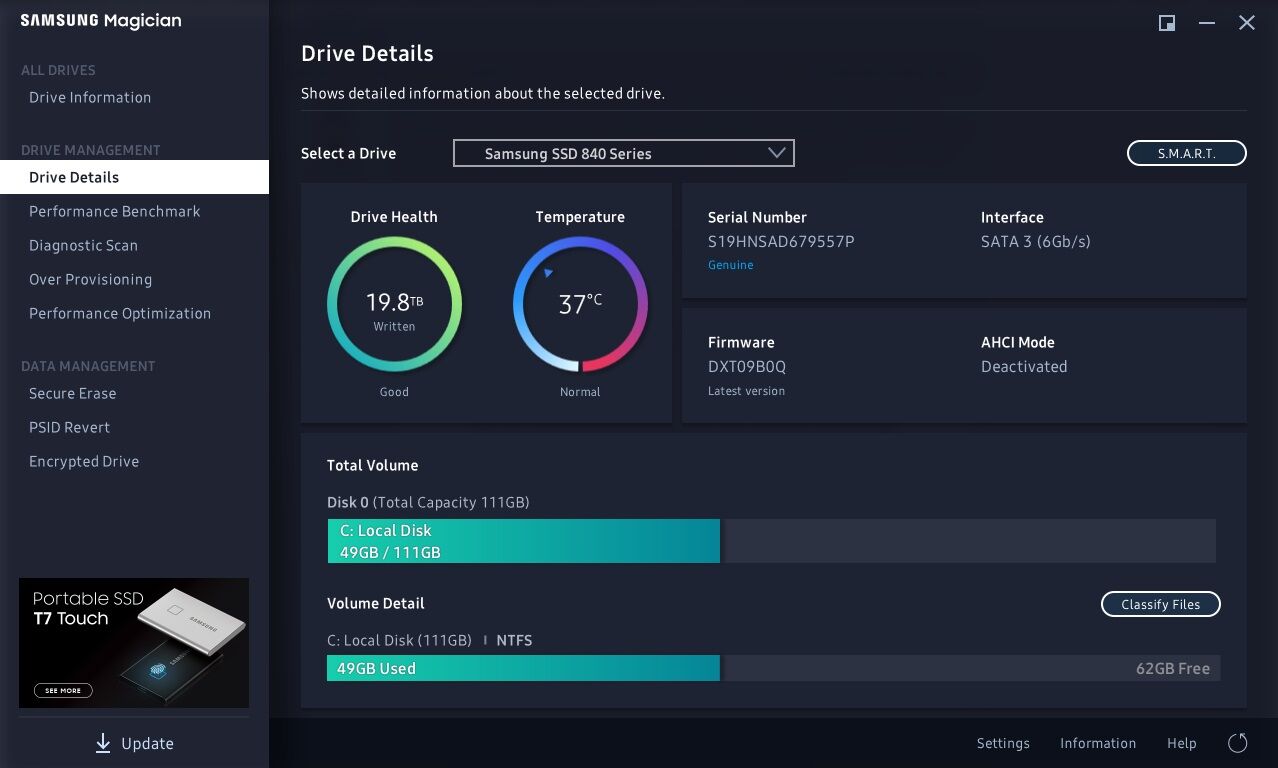Click the S.M.A.R.T. button
Viewport: 1278px width, 768px height.
[x=1187, y=153]
